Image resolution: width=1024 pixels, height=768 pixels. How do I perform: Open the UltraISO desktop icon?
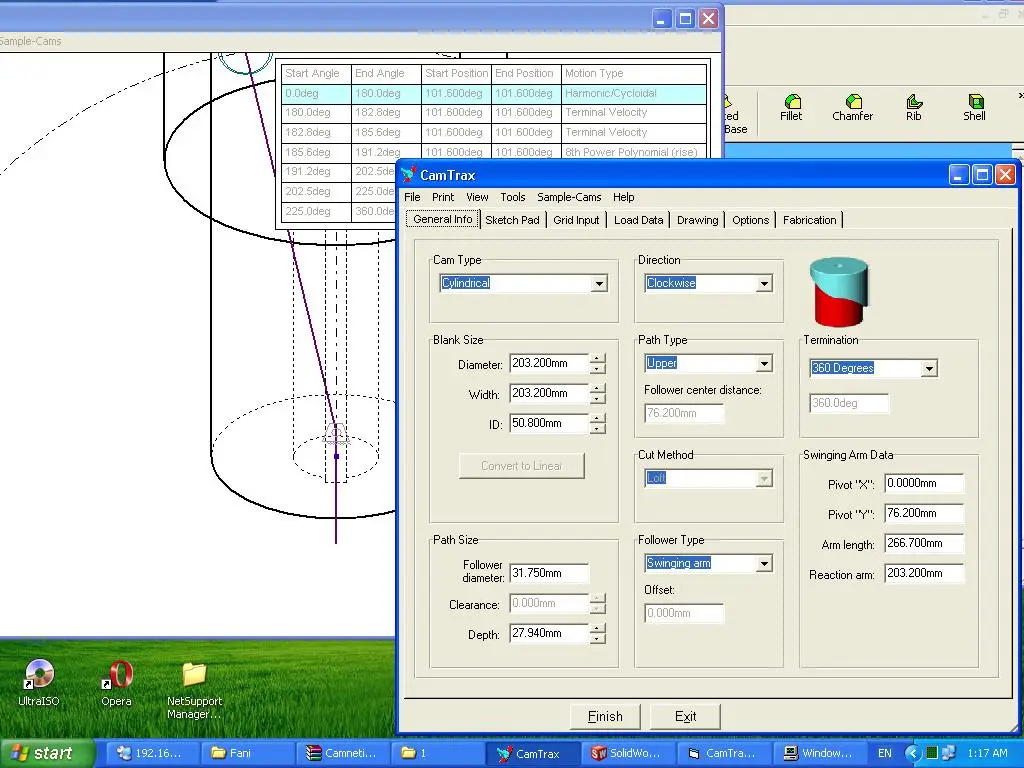point(39,675)
